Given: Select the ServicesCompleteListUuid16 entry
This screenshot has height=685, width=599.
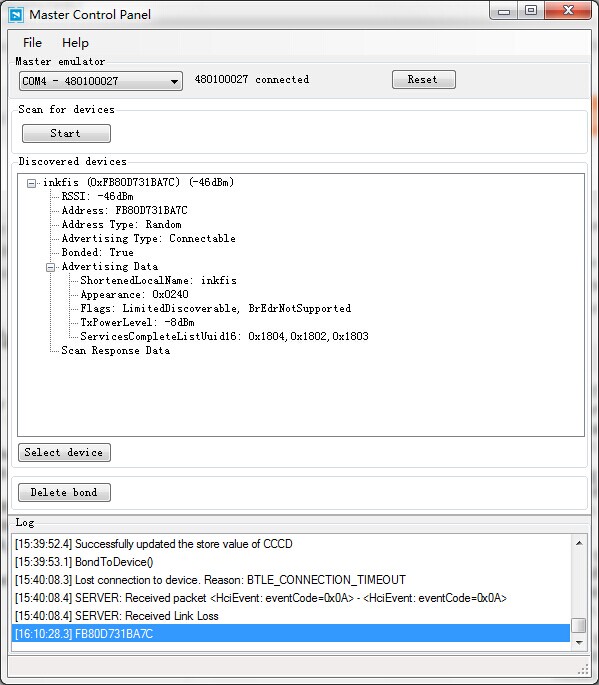Looking at the screenshot, I should pyautogui.click(x=224, y=336).
